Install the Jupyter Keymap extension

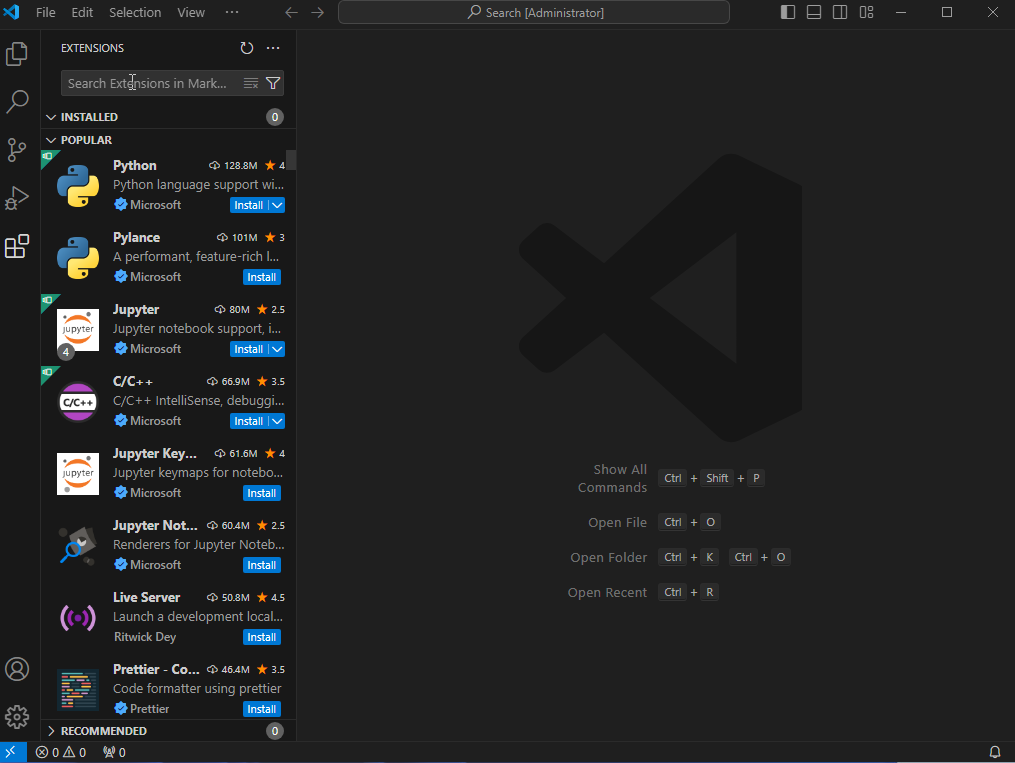tap(262, 493)
